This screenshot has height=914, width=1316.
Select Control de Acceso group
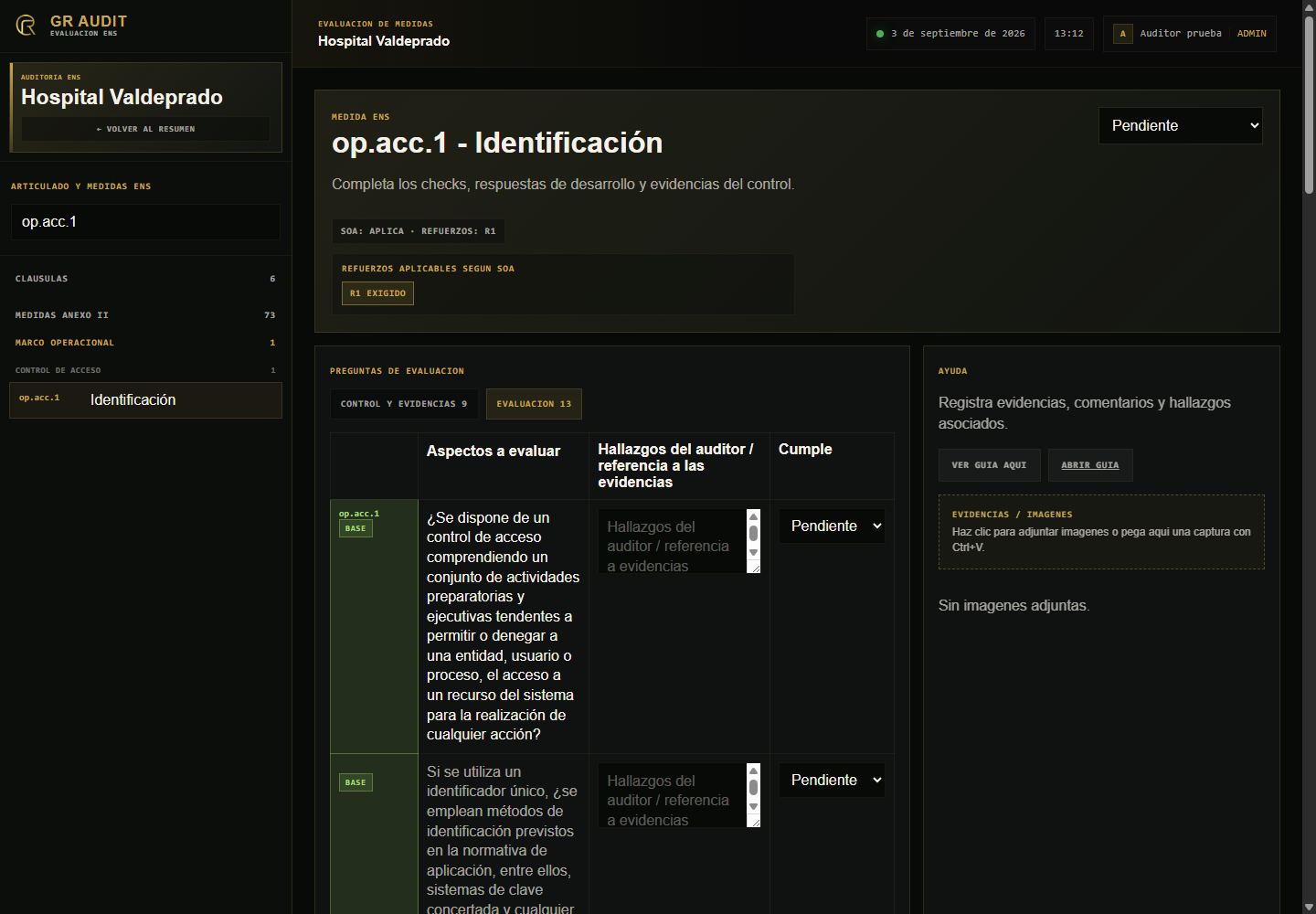145,370
